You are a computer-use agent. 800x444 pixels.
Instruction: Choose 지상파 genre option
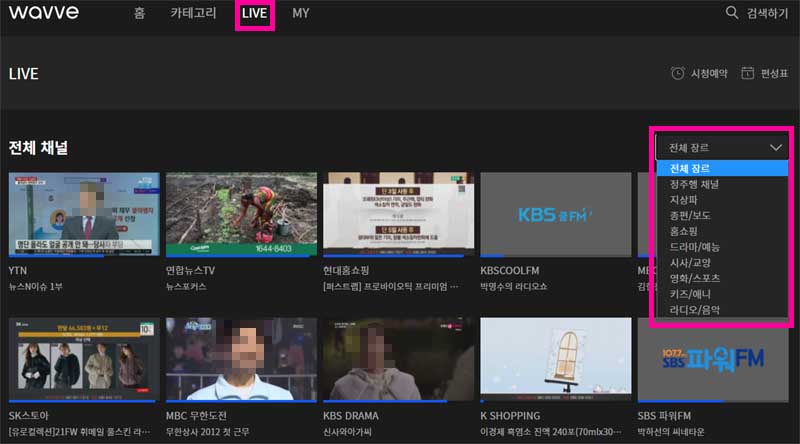pyautogui.click(x=683, y=200)
